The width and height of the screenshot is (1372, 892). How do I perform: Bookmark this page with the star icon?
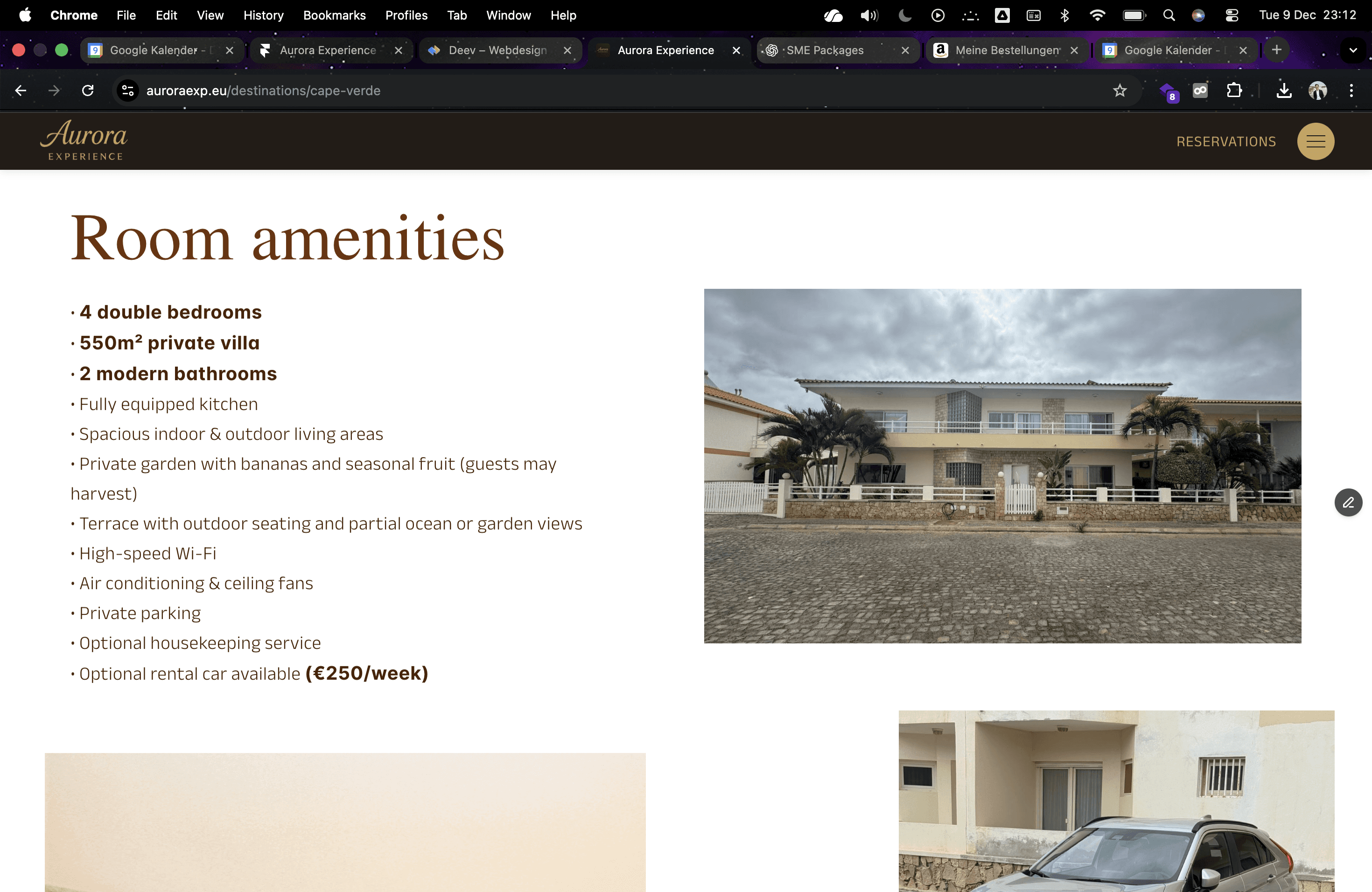click(x=1119, y=91)
